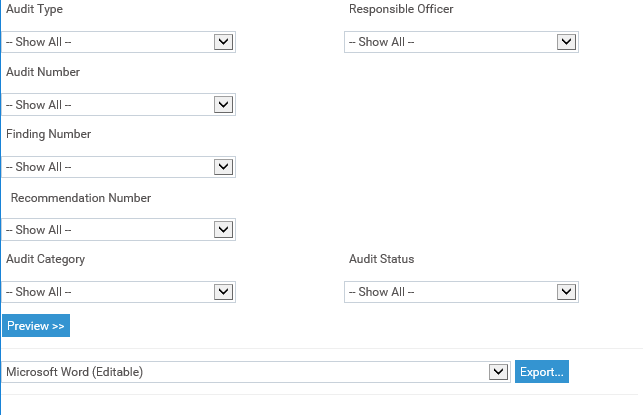The height and width of the screenshot is (415, 643).
Task: Click the 'Microsoft Word (Editable)' format text
Action: (x=75, y=372)
